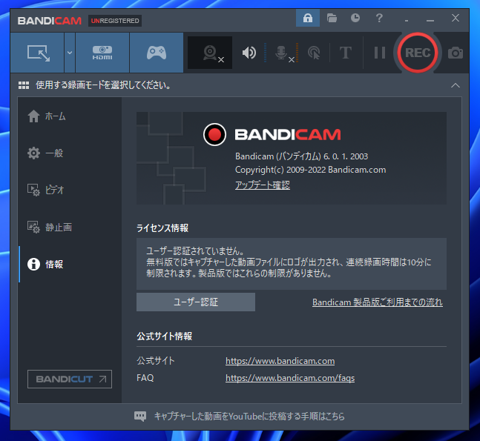This screenshot has height=441, width=480.
Task: Collapse the recording mode panel chevron
Action: [455, 86]
